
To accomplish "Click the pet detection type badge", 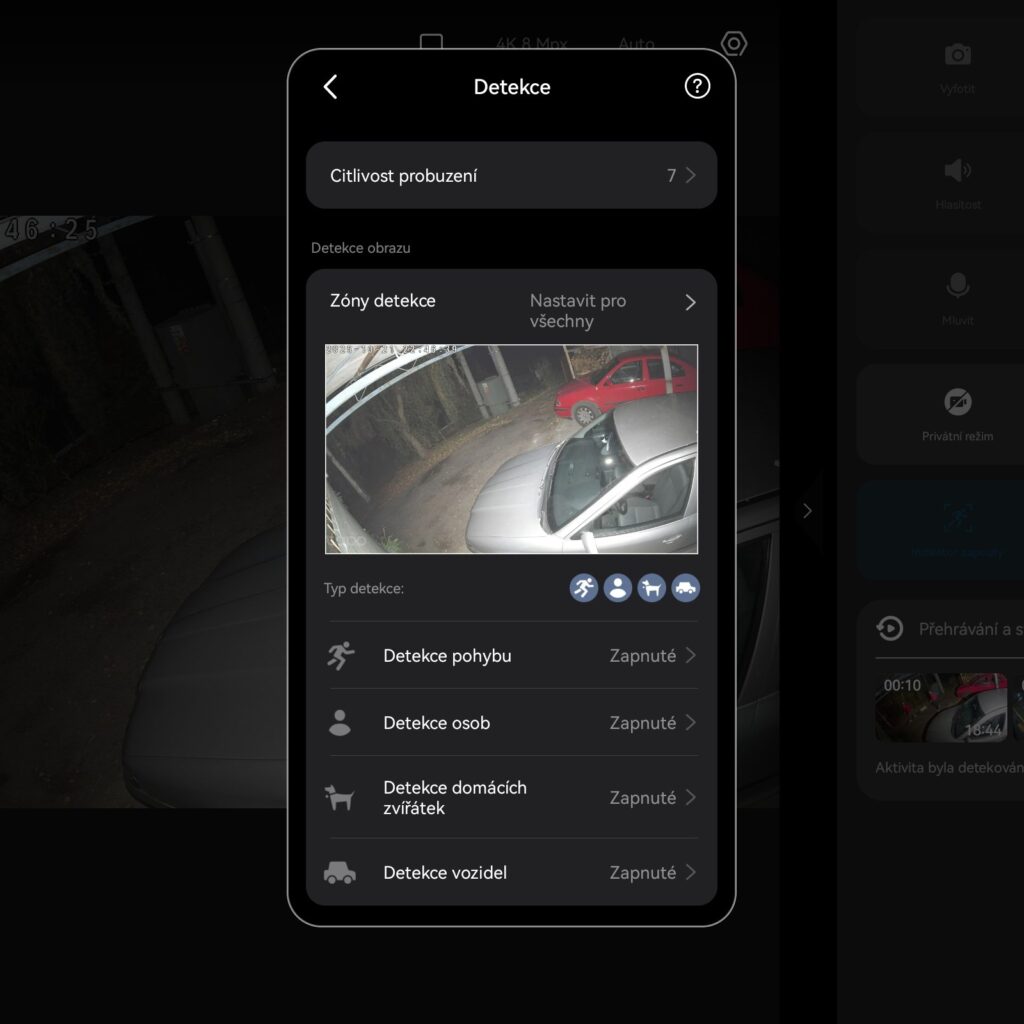I will (x=652, y=588).
